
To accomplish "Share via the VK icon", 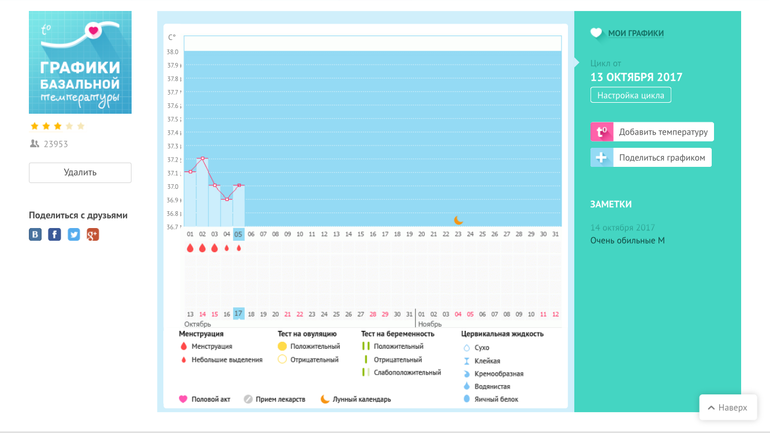I will click(x=35, y=235).
